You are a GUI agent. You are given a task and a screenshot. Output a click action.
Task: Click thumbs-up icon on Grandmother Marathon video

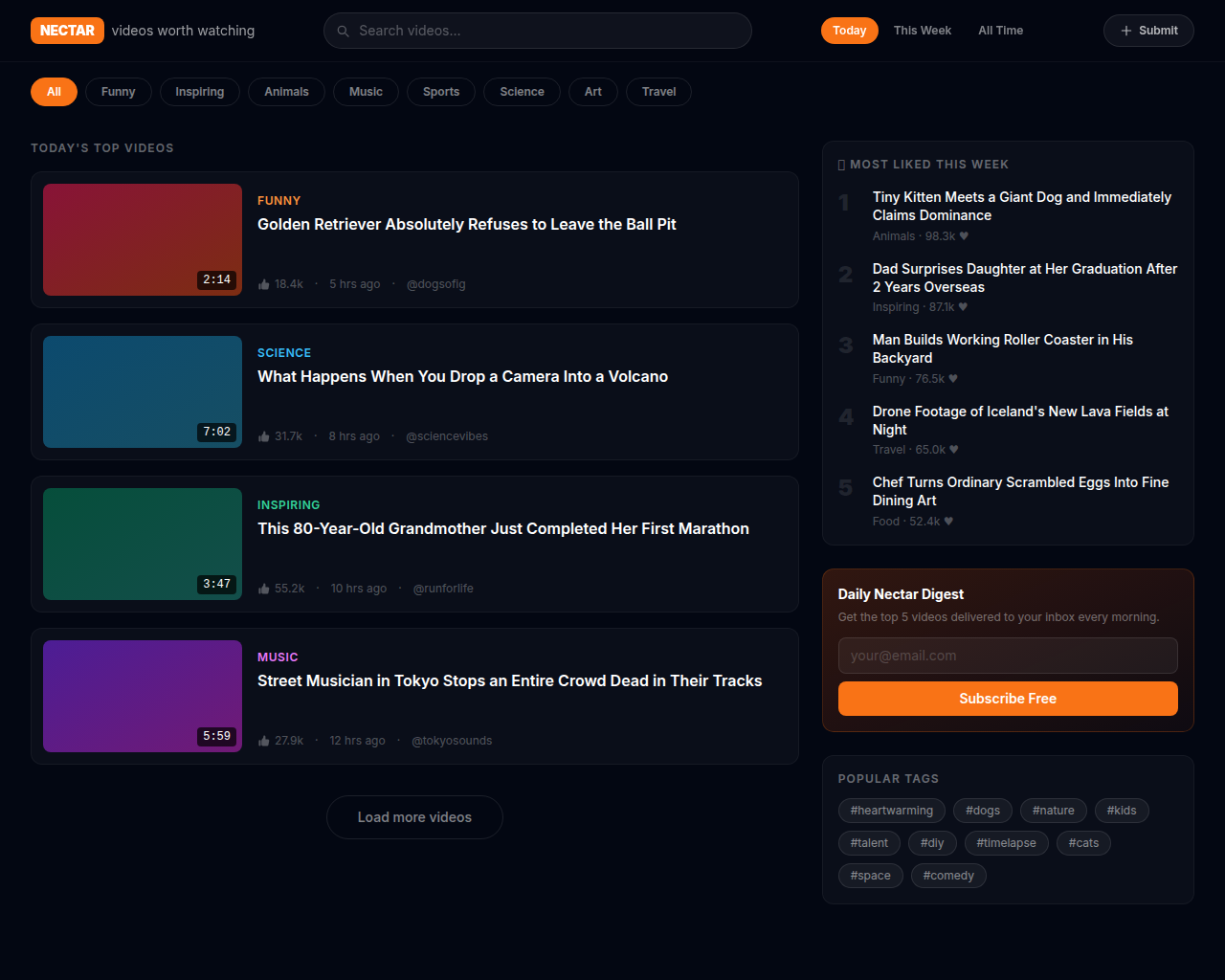pos(264,589)
